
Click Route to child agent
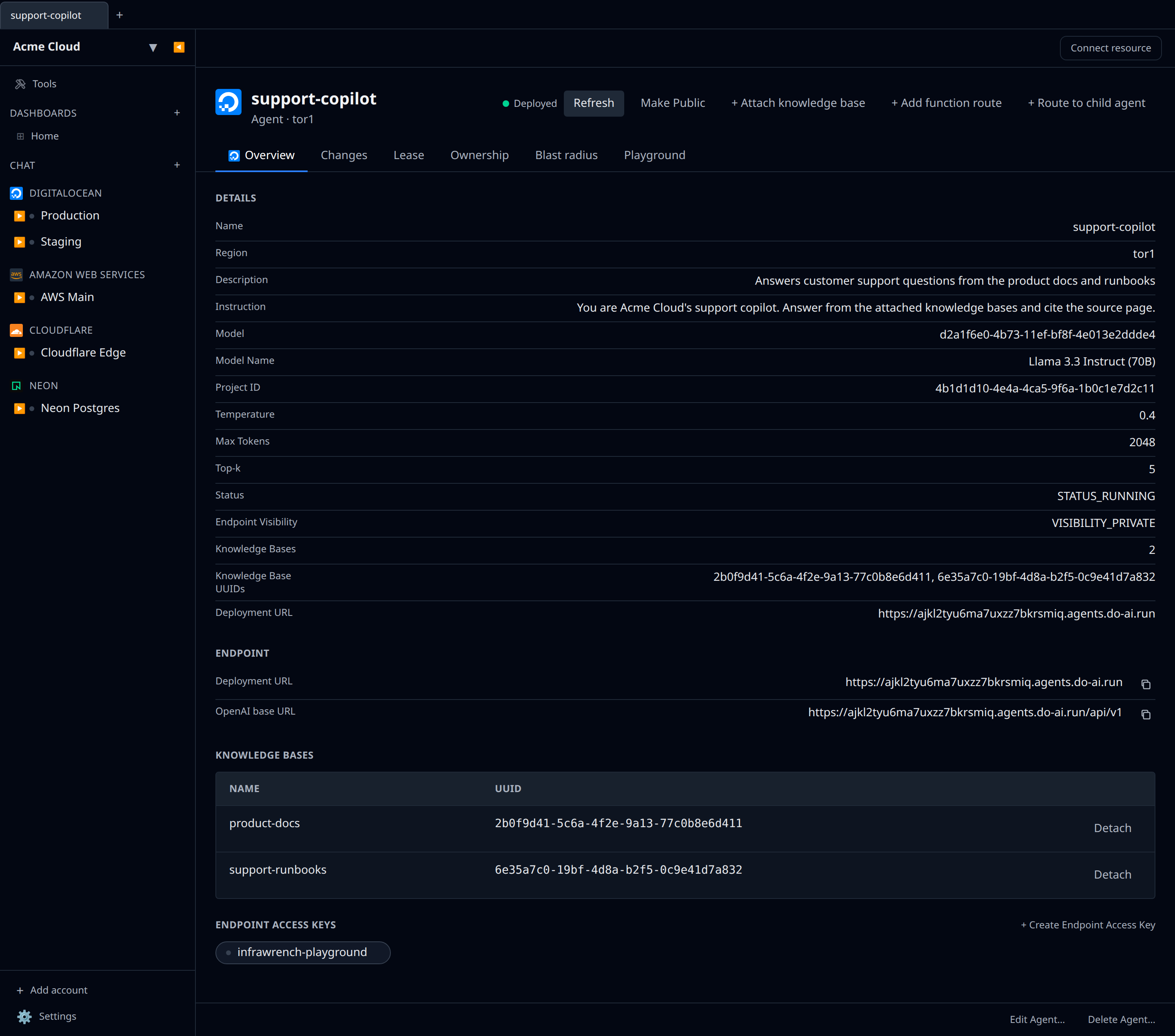pyautogui.click(x=1086, y=103)
